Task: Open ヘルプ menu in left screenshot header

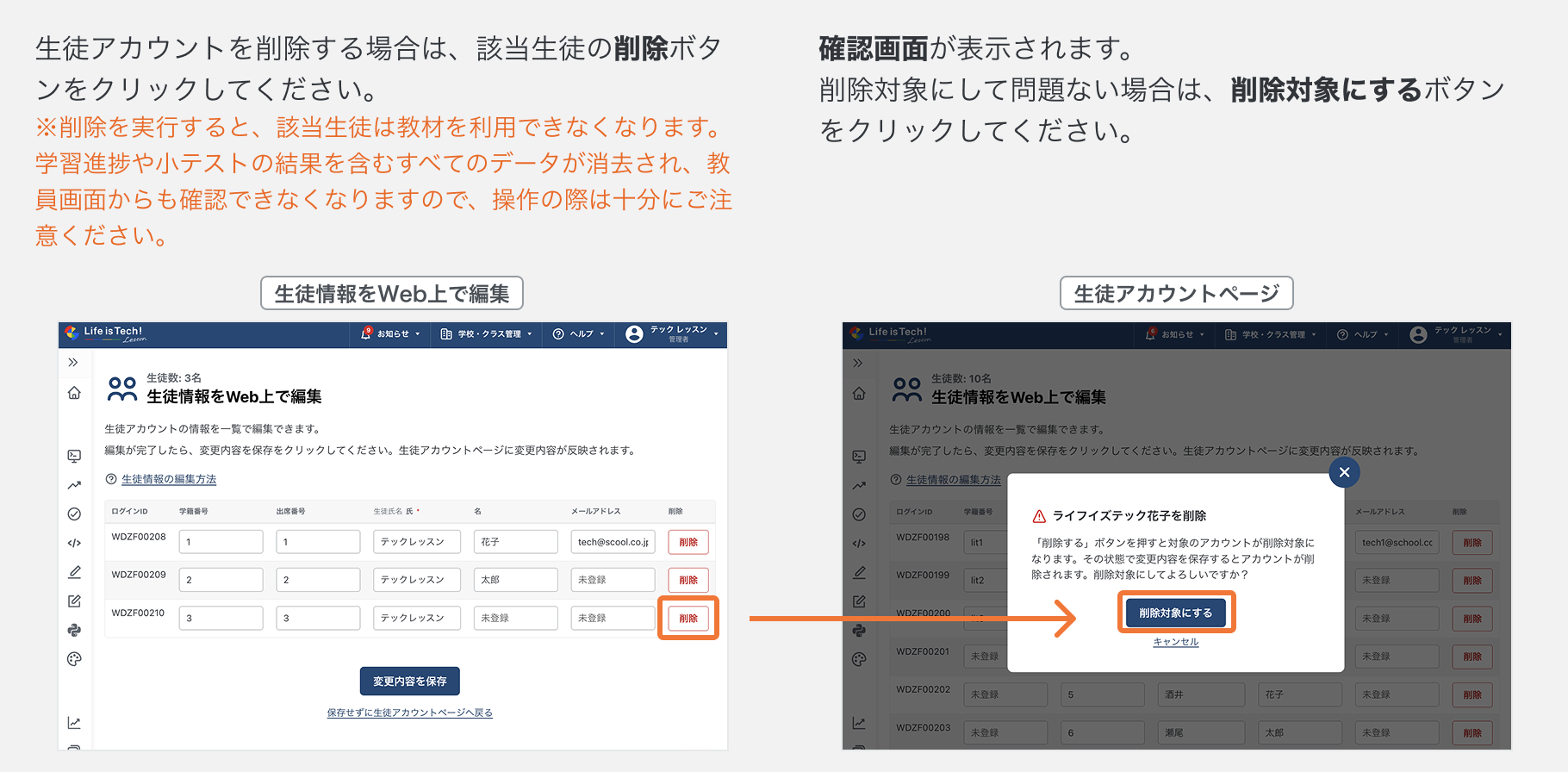Action: [579, 334]
